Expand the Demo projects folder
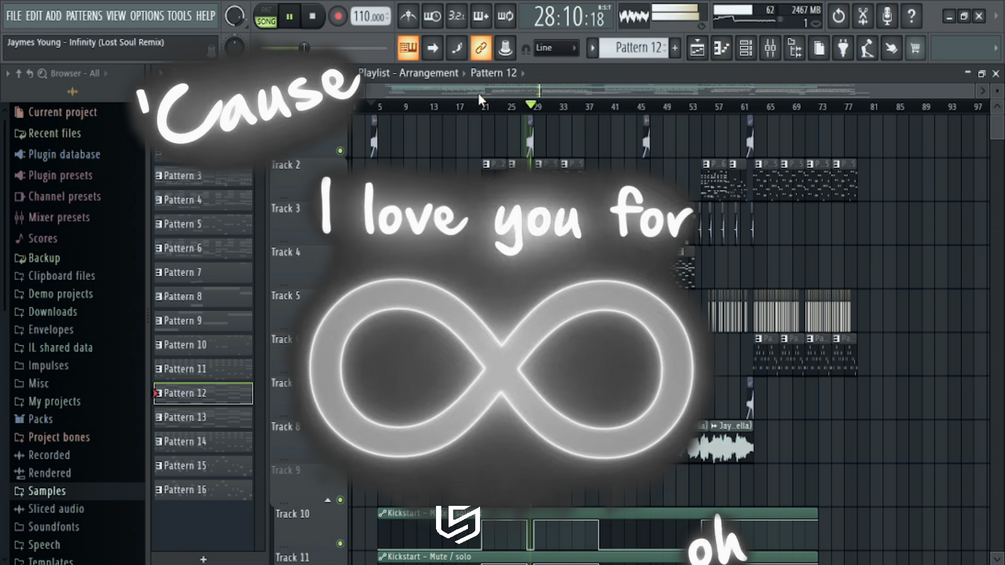 [54, 294]
